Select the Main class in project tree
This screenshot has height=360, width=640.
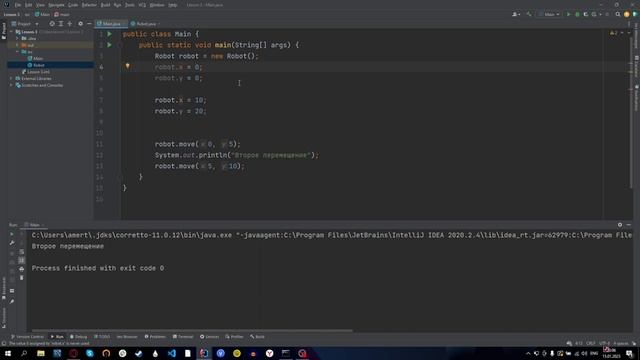point(35,58)
